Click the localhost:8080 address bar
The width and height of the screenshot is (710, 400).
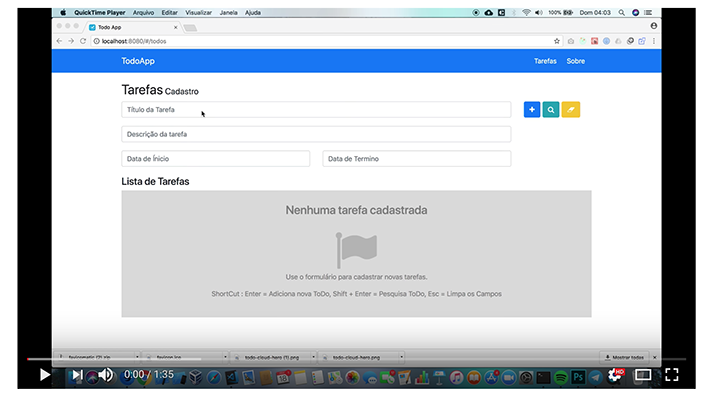(x=321, y=41)
